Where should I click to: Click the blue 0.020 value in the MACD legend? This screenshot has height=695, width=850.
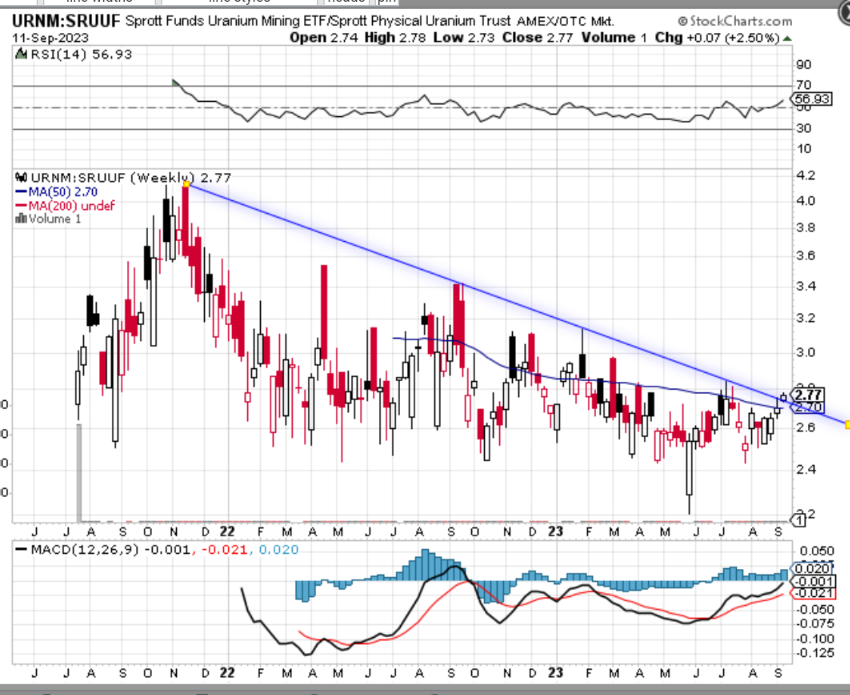[x=279, y=550]
